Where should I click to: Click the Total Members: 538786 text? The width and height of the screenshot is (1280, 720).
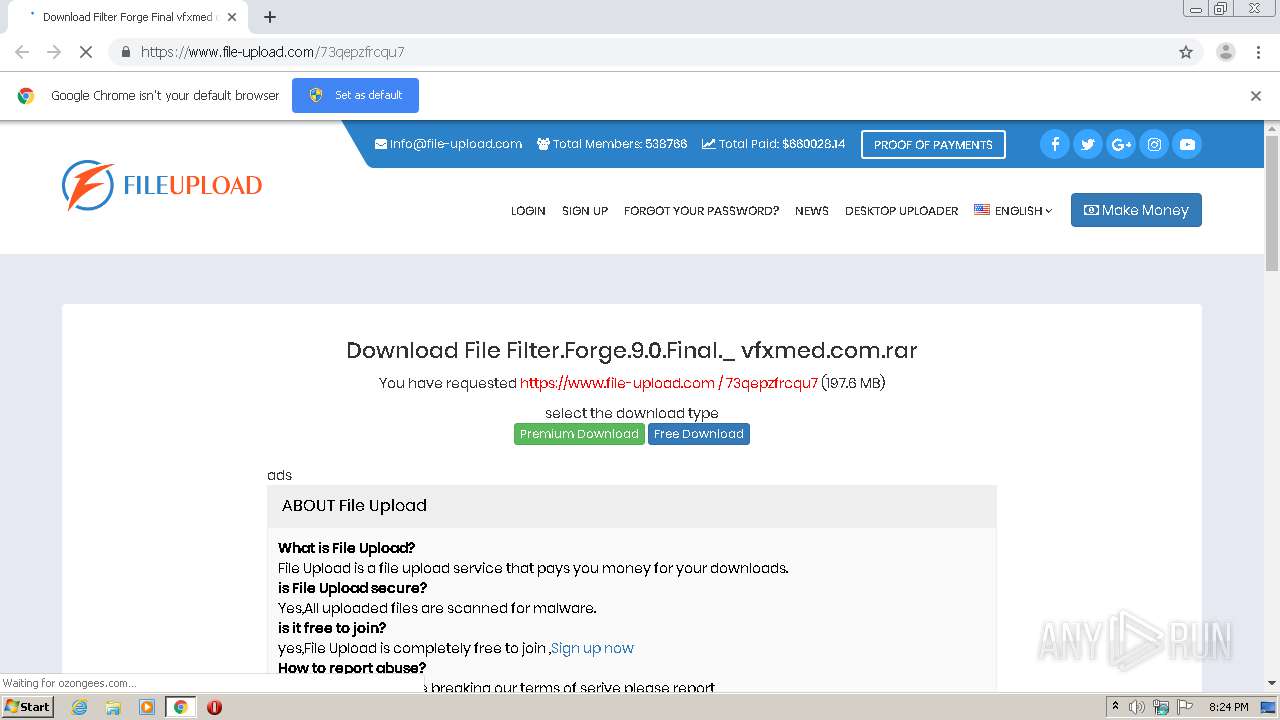[612, 144]
